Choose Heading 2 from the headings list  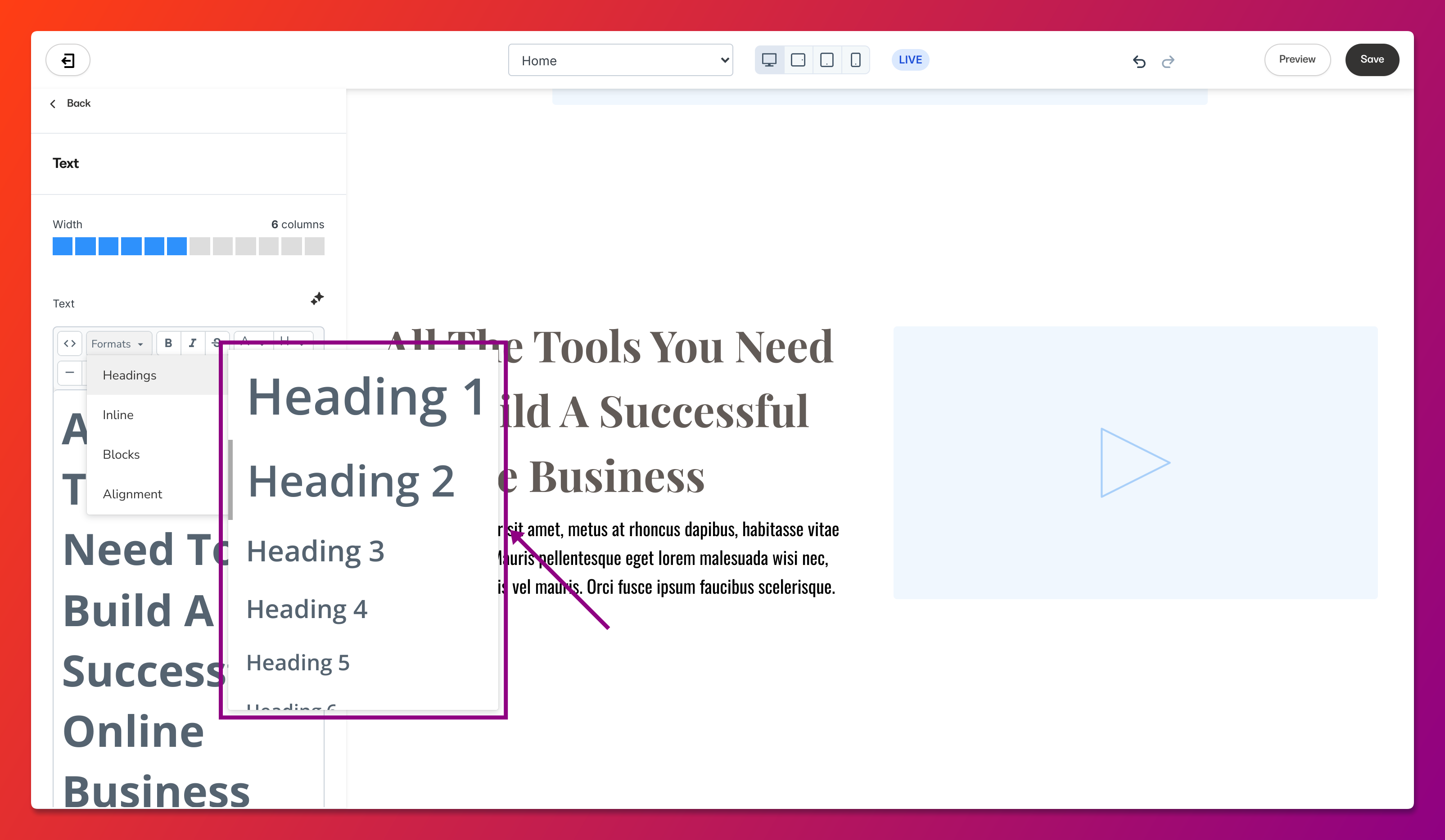(x=351, y=481)
